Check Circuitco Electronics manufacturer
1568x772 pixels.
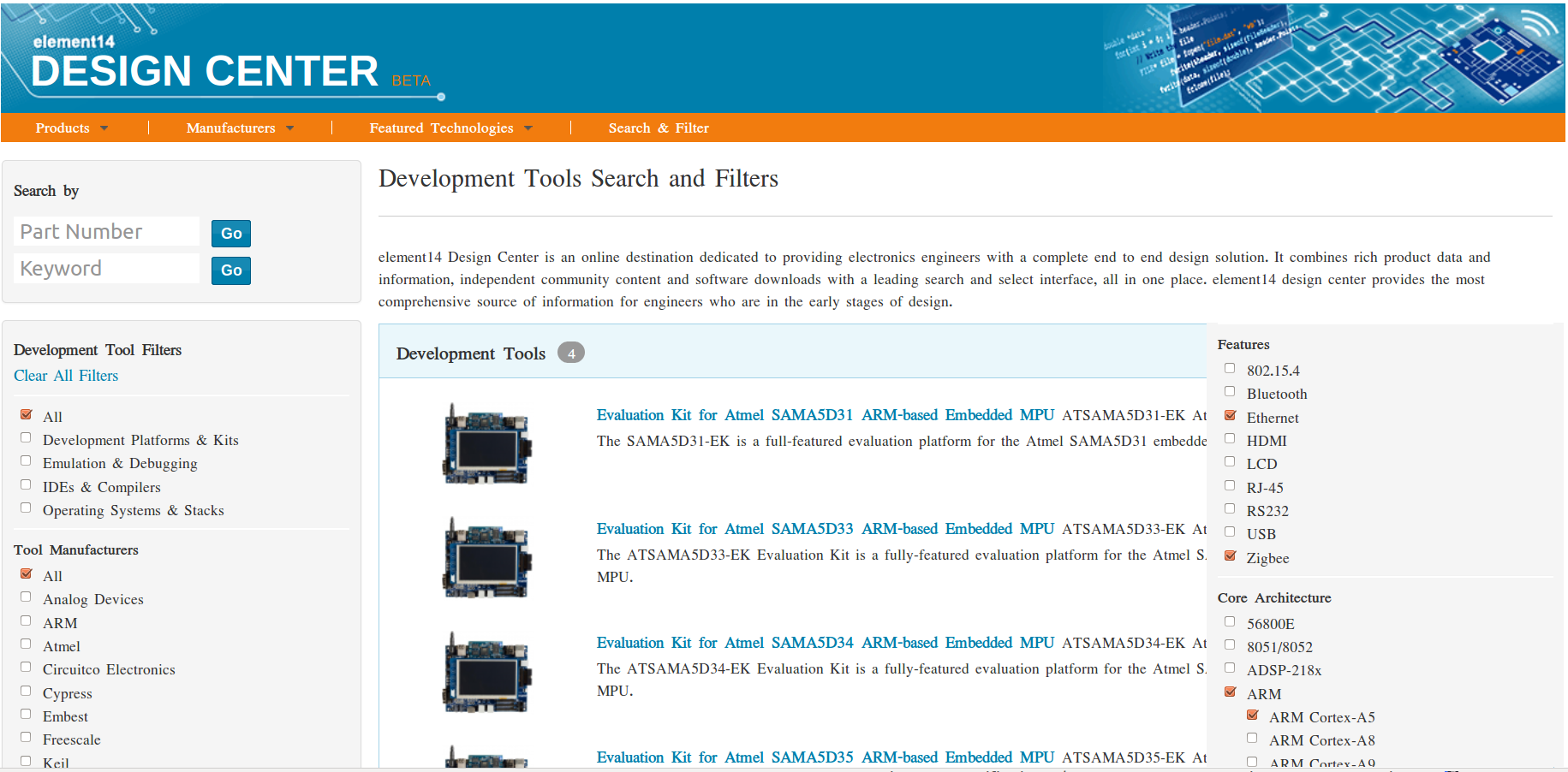click(27, 668)
